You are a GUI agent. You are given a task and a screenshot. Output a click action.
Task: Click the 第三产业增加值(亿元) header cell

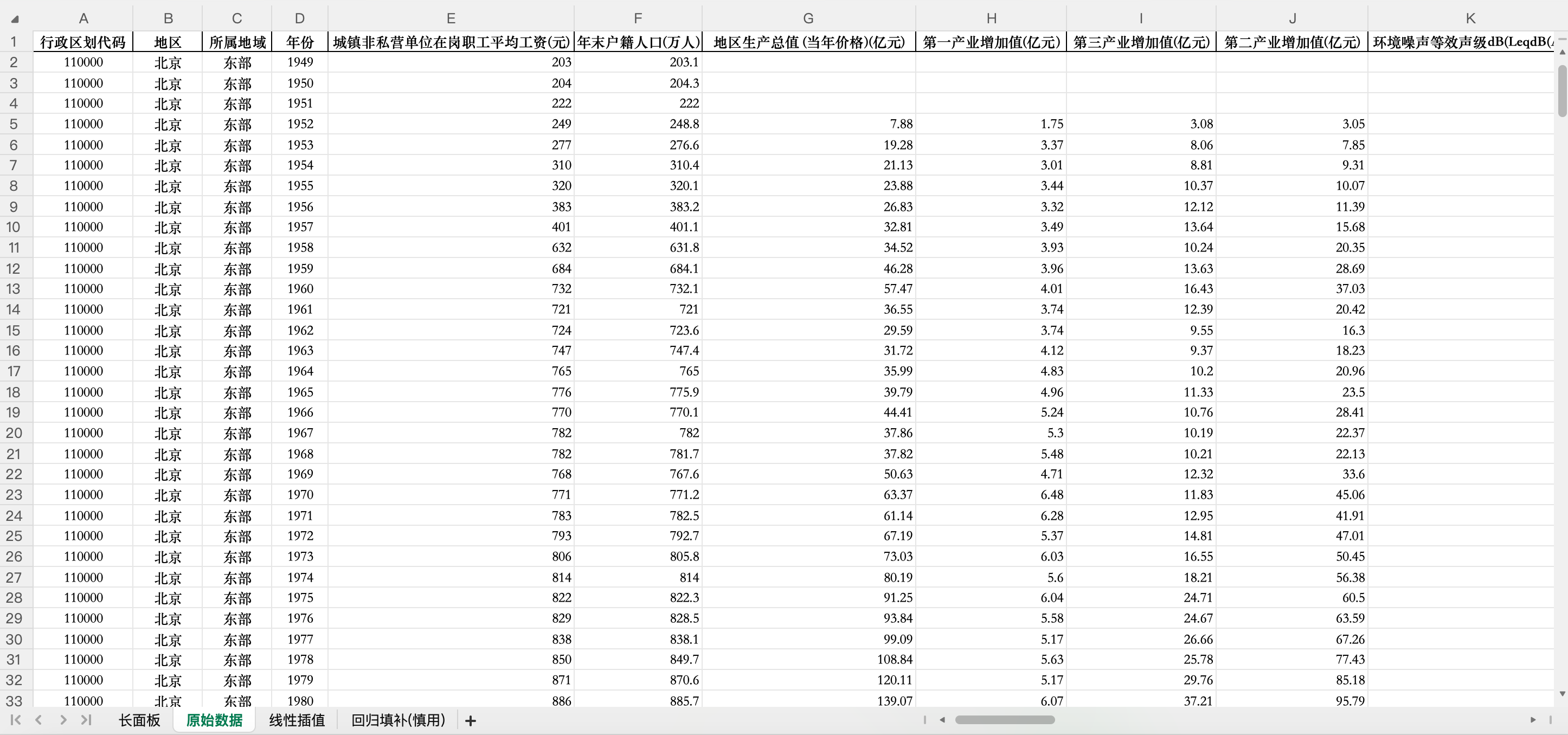[1141, 41]
